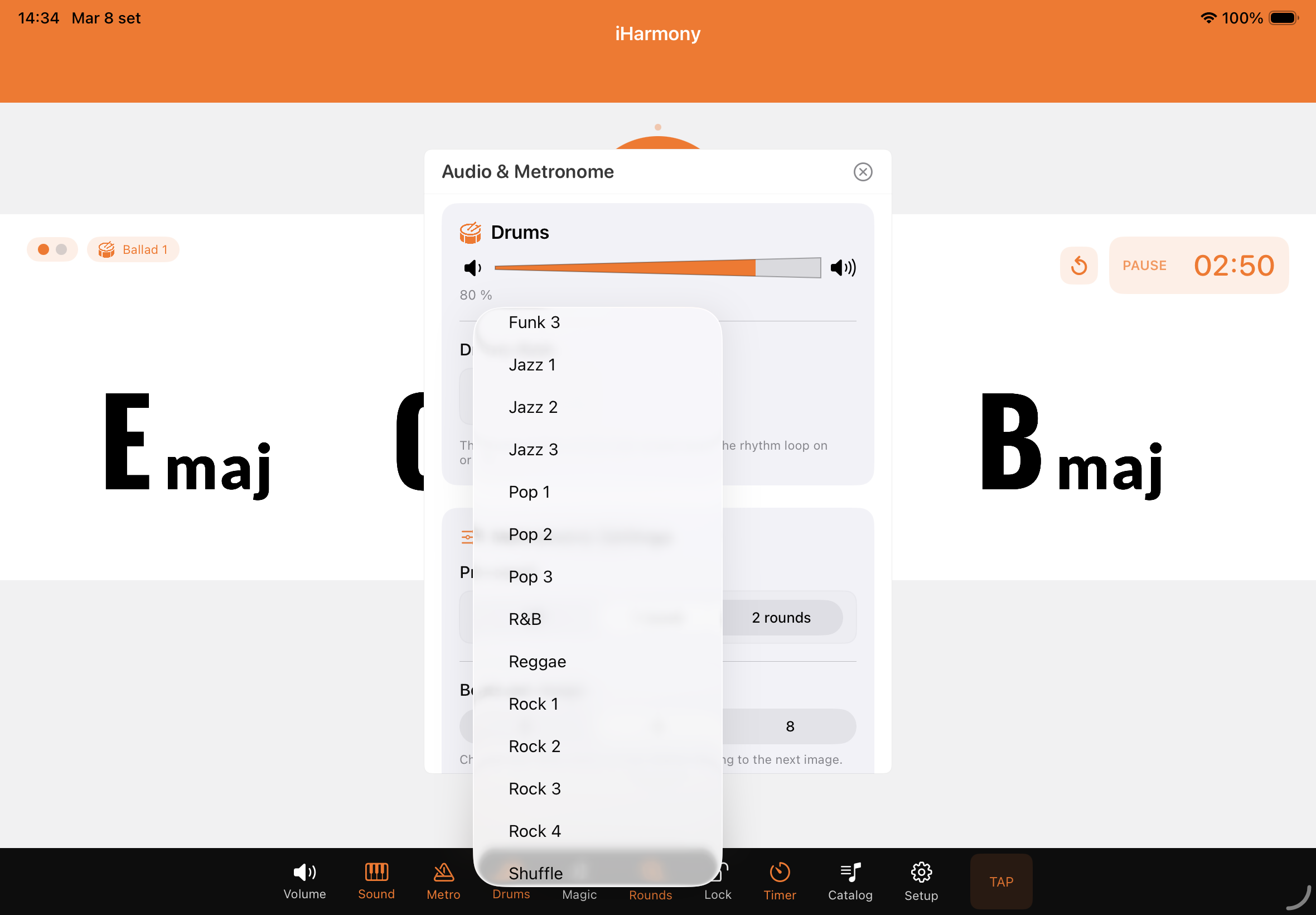The width and height of the screenshot is (1316, 915).
Task: Choose Reggae drum style
Action: click(598, 662)
